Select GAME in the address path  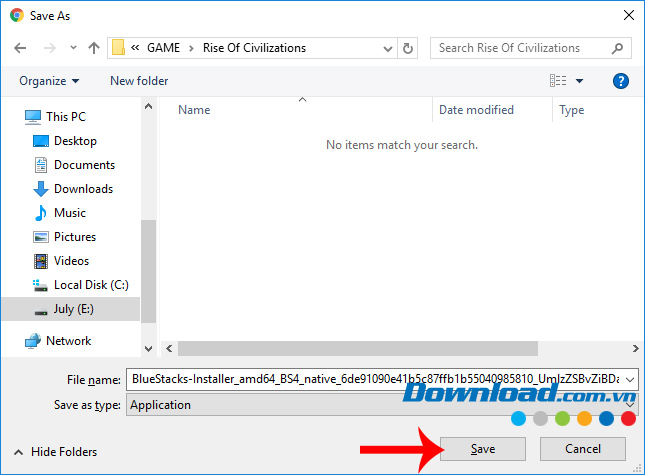[x=163, y=48]
